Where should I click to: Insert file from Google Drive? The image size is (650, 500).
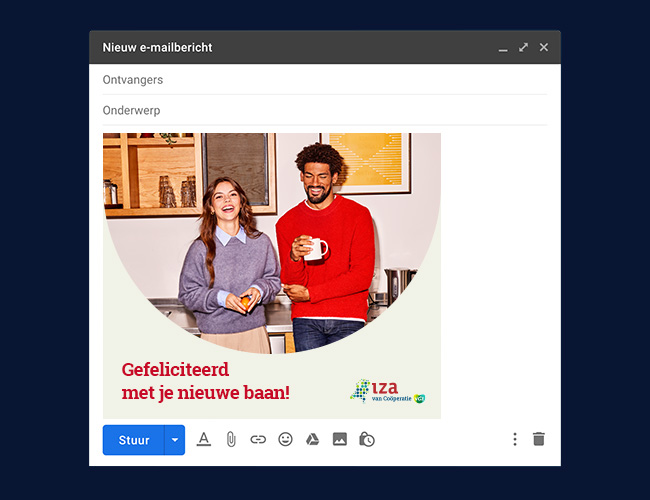click(312, 439)
